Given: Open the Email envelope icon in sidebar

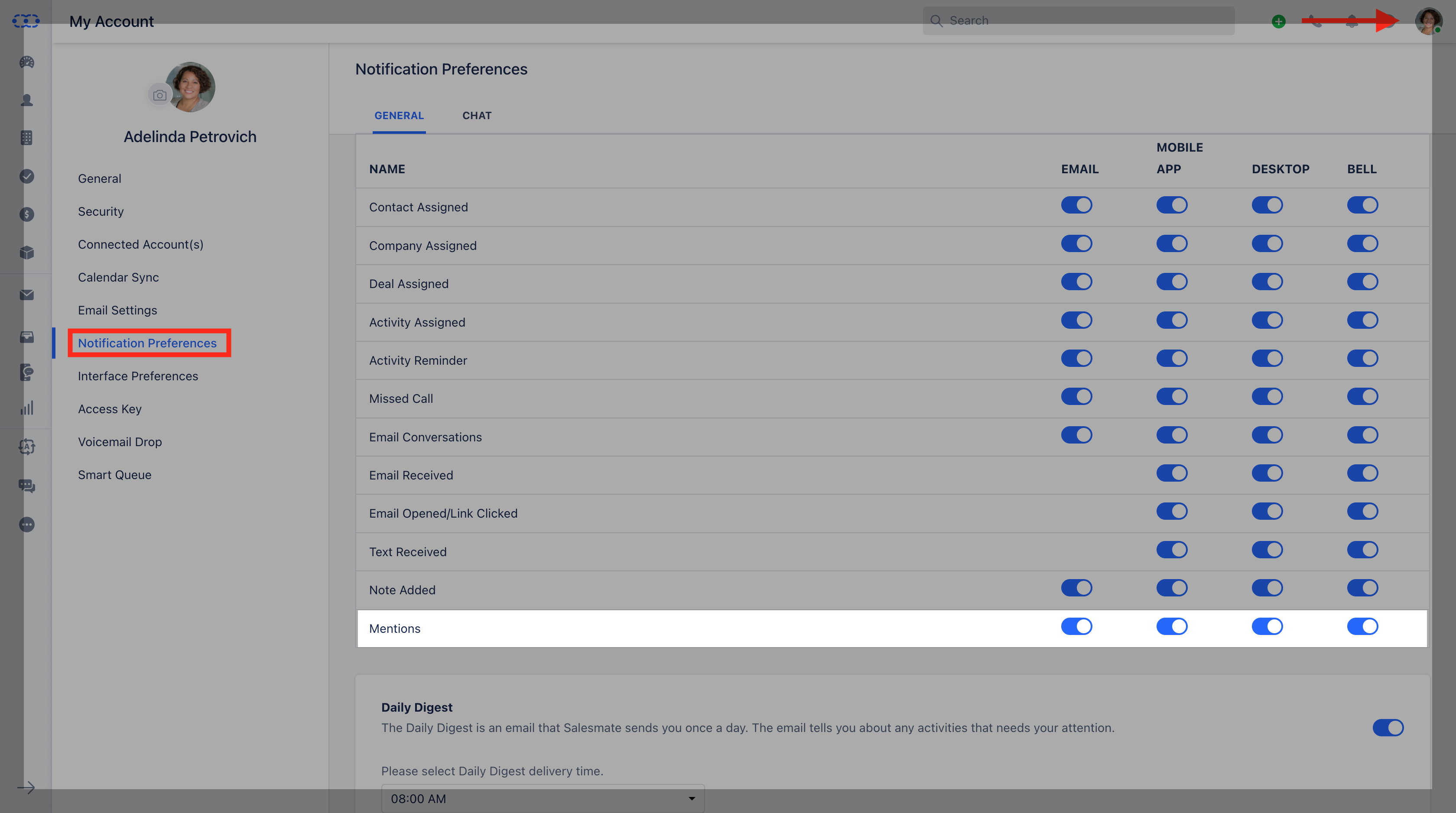Looking at the screenshot, I should (x=26, y=295).
